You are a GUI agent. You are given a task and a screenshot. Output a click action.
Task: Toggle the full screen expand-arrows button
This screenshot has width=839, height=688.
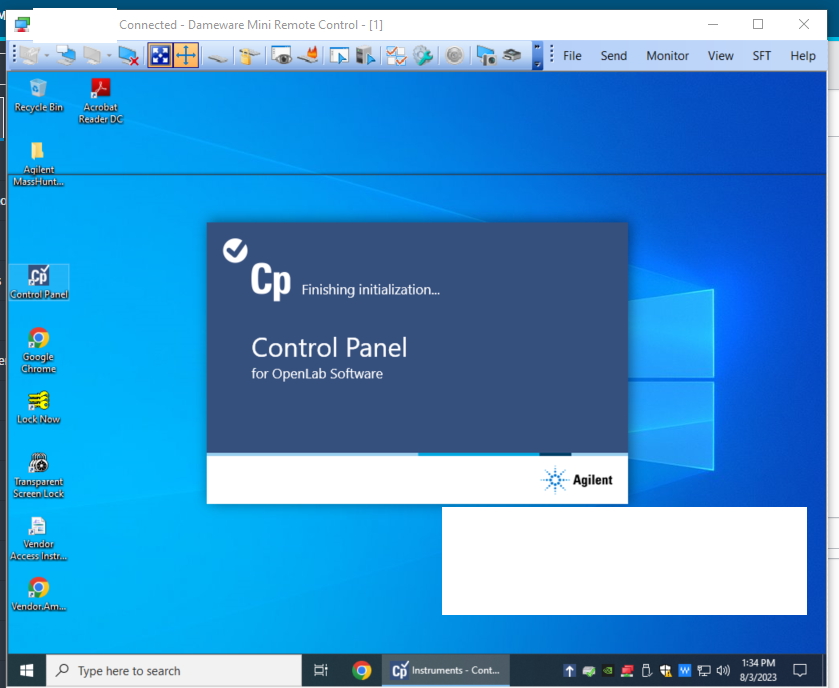[161, 56]
